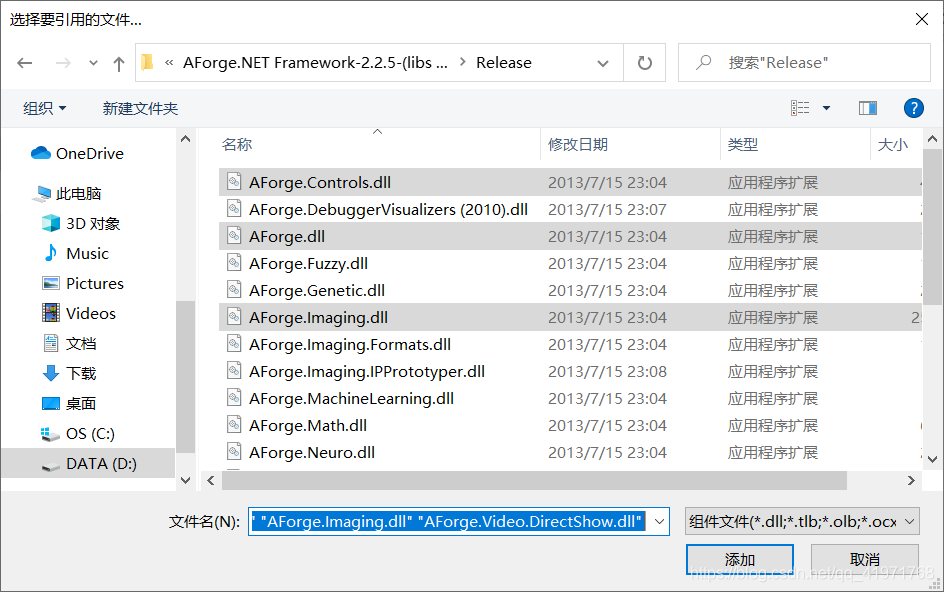The width and height of the screenshot is (944, 592).
Task: Click the 文件名 input field
Action: pyautogui.click(x=449, y=522)
